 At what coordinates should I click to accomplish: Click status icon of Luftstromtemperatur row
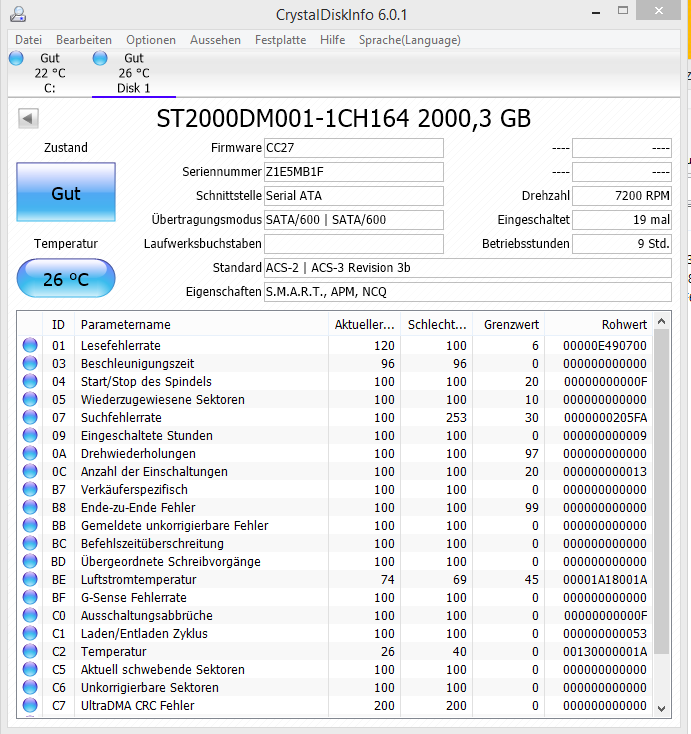(x=30, y=580)
